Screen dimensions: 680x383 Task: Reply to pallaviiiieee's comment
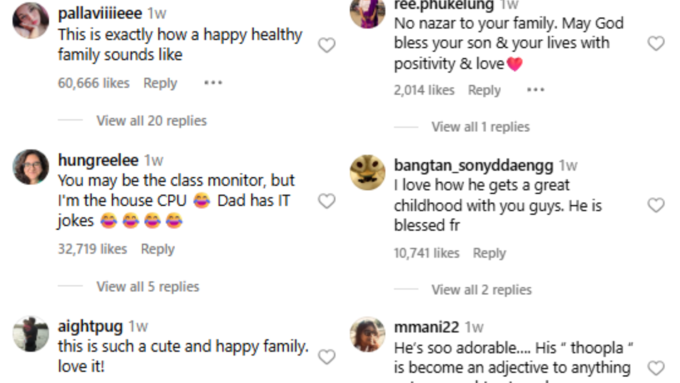pos(160,83)
